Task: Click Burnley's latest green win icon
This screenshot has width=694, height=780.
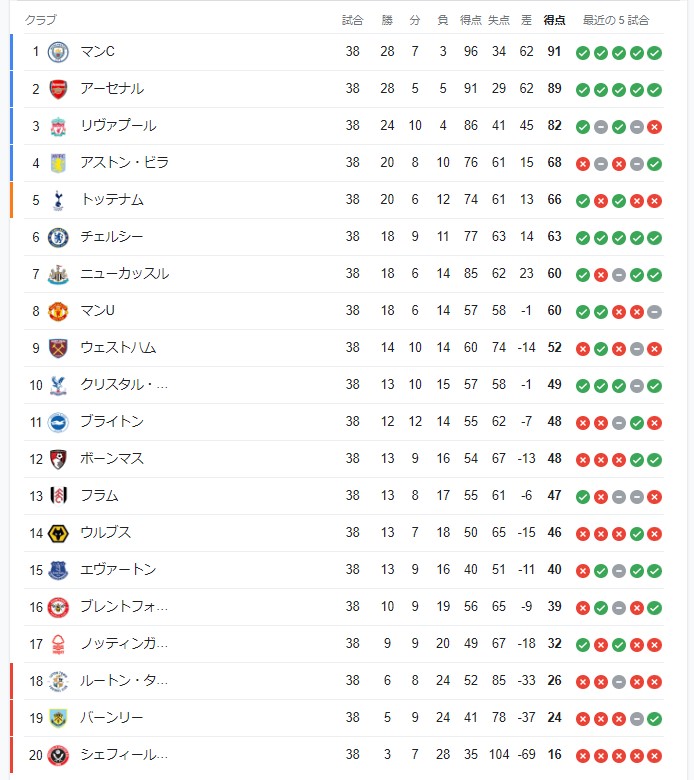Action: click(655, 719)
